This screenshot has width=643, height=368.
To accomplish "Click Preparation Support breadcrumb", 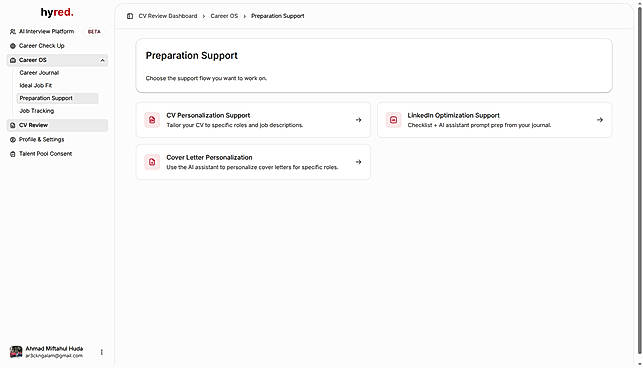I will tap(278, 16).
